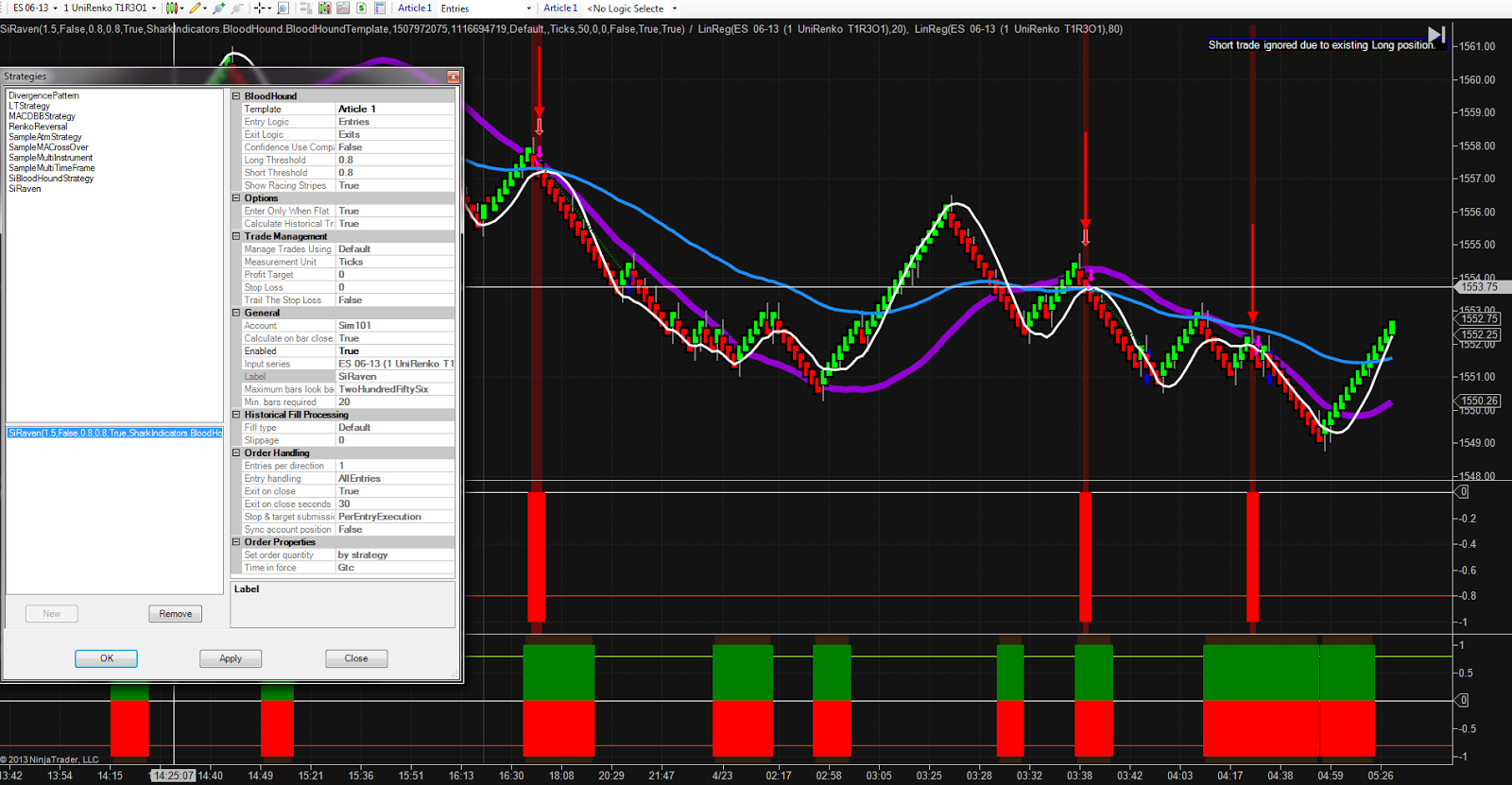Collapse the Order Properties section
The width and height of the screenshot is (1512, 785).
236,542
